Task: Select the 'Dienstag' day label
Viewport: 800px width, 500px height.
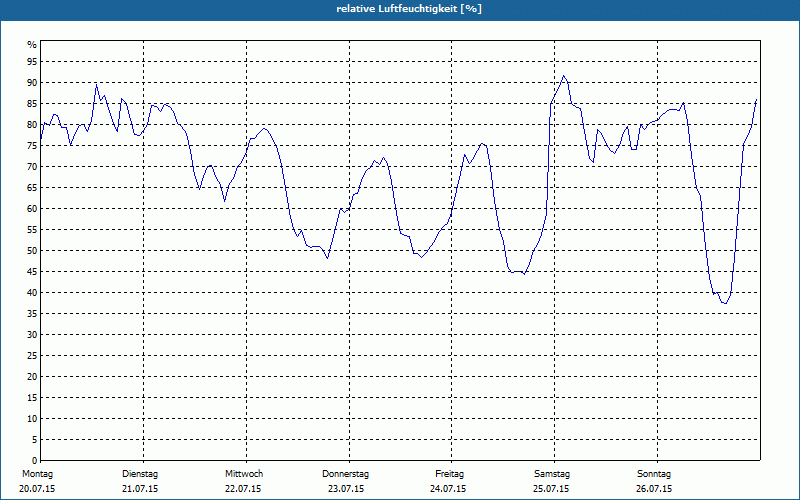Action: click(140, 474)
